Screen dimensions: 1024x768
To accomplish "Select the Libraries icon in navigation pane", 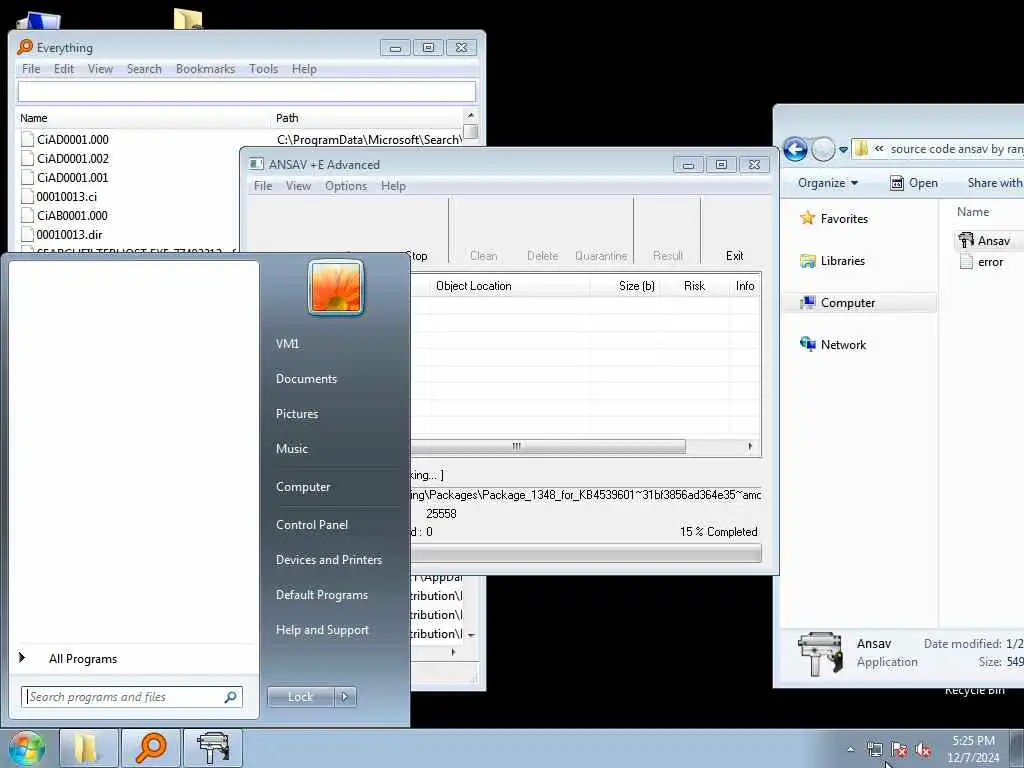I will pos(808,261).
